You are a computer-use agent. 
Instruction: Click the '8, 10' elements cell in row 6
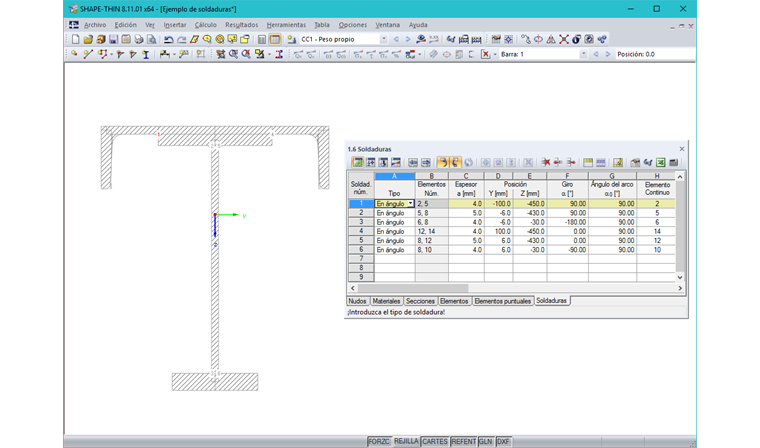point(431,250)
